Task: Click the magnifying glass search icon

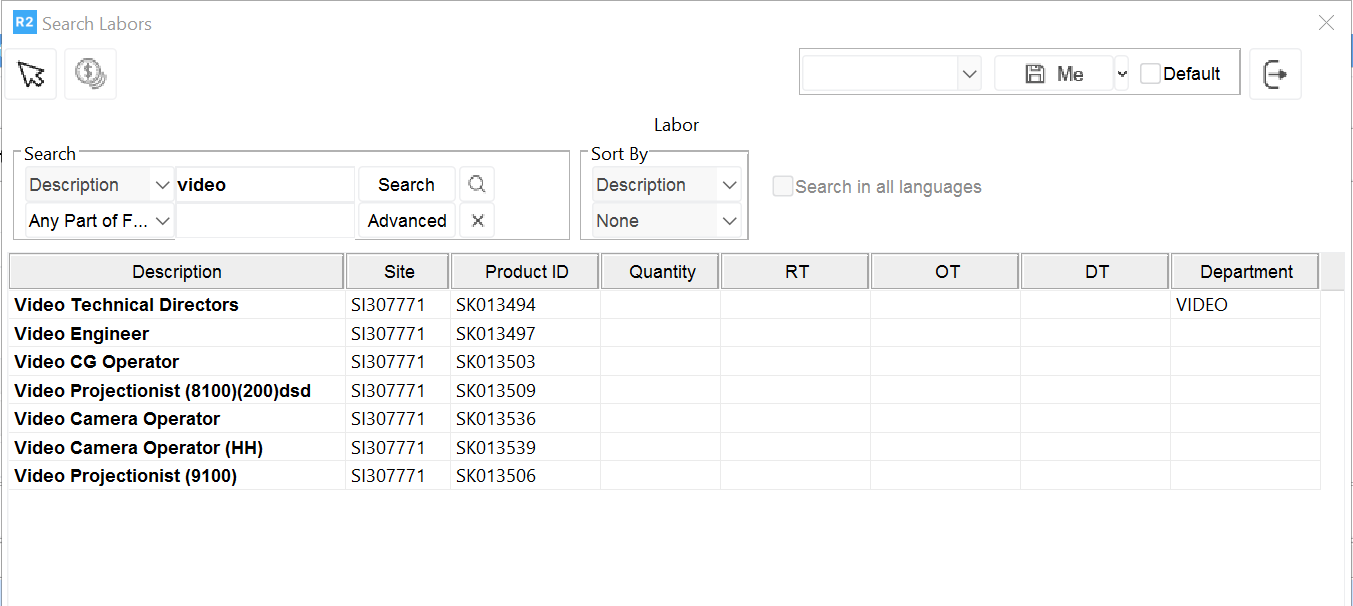Action: (x=477, y=185)
